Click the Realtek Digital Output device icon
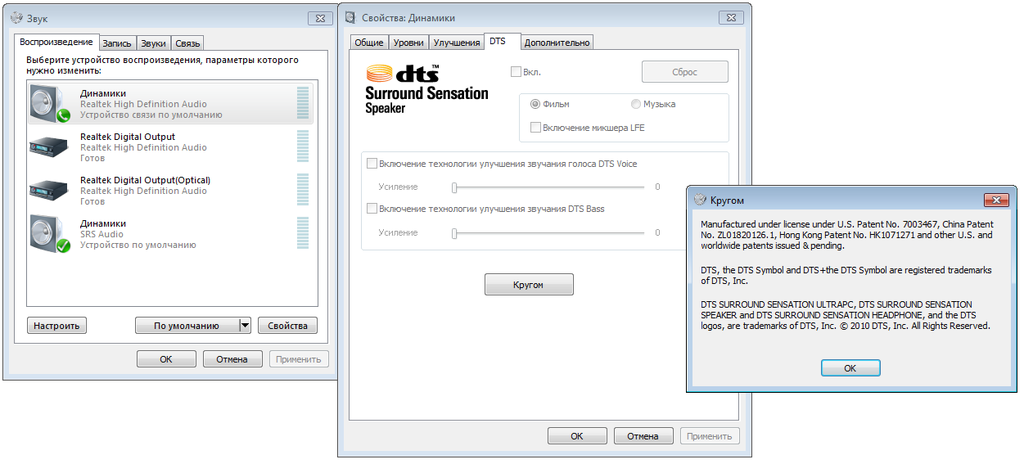The height and width of the screenshot is (464, 1024). click(50, 147)
